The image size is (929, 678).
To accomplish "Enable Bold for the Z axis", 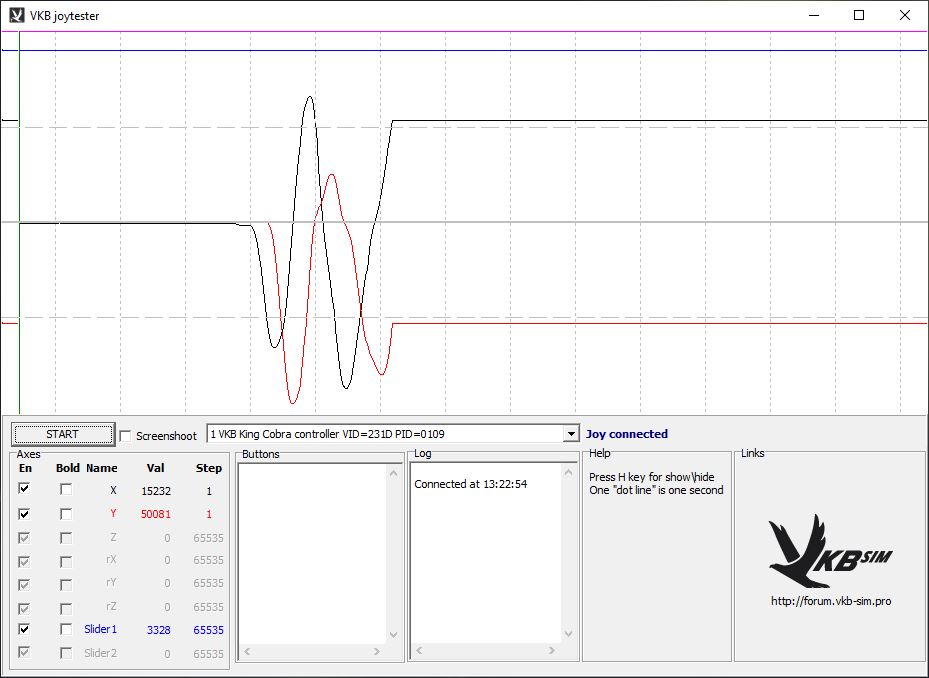I will [x=66, y=538].
